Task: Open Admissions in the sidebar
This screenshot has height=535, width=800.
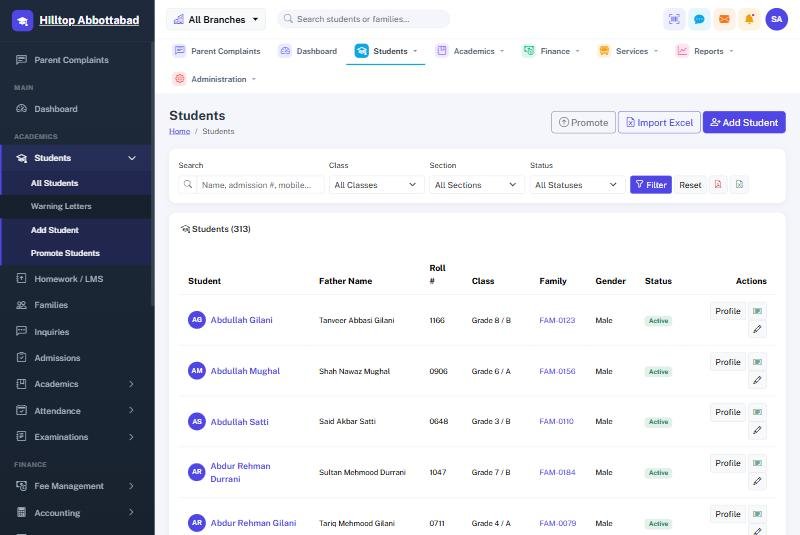Action: 77,358
